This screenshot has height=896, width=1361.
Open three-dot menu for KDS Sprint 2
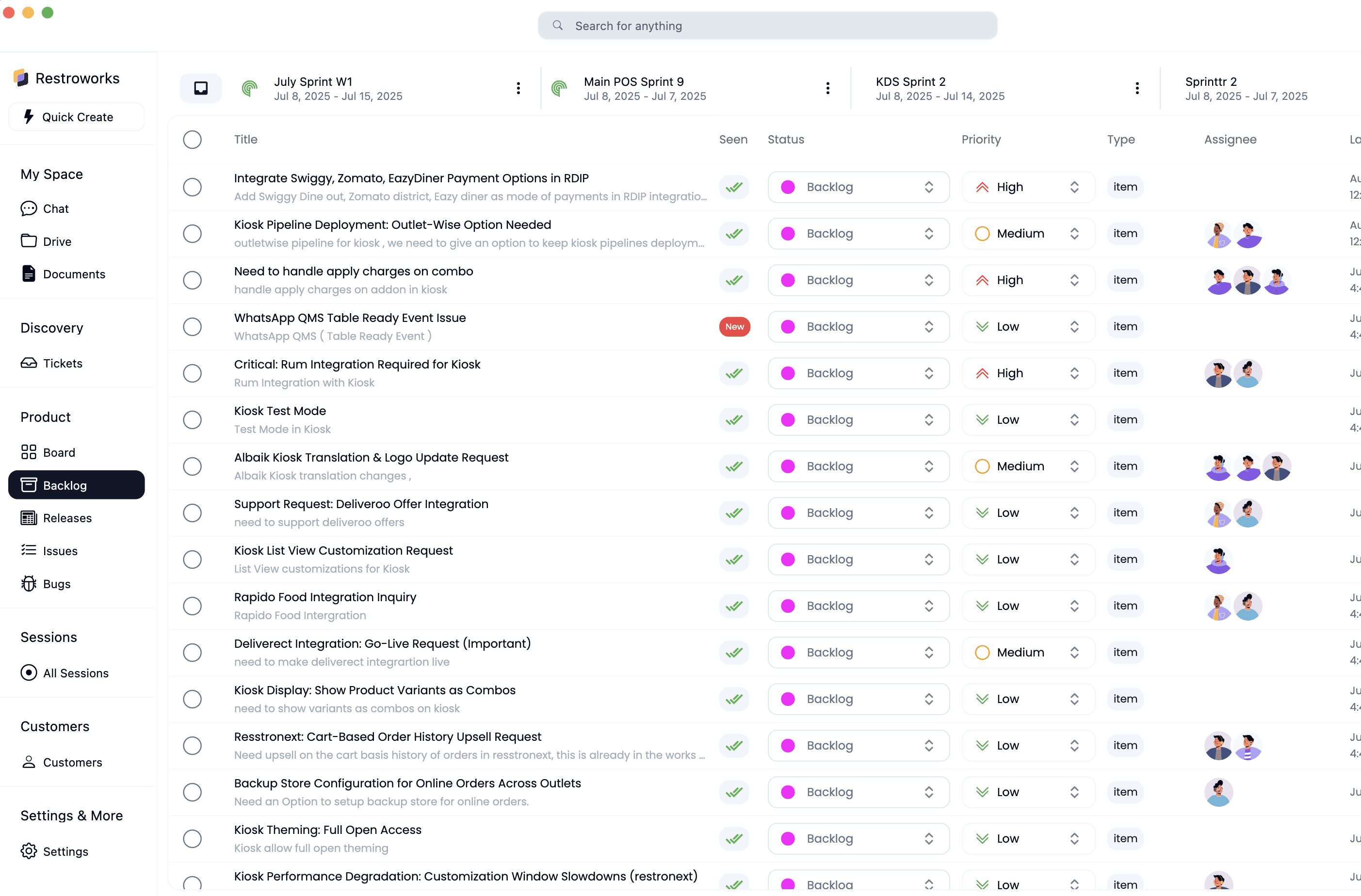pos(1137,88)
